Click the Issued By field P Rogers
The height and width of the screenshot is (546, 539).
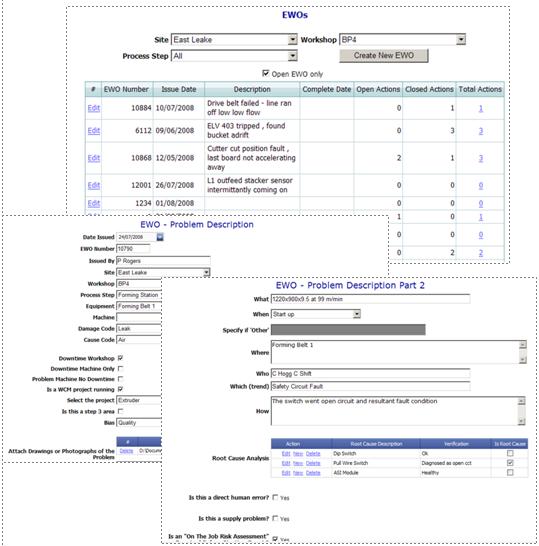tap(163, 261)
